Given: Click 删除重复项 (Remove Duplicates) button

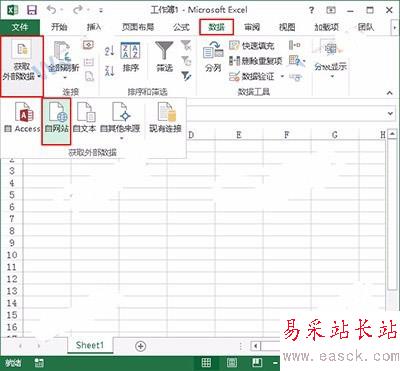Looking at the screenshot, I should click(x=256, y=61).
